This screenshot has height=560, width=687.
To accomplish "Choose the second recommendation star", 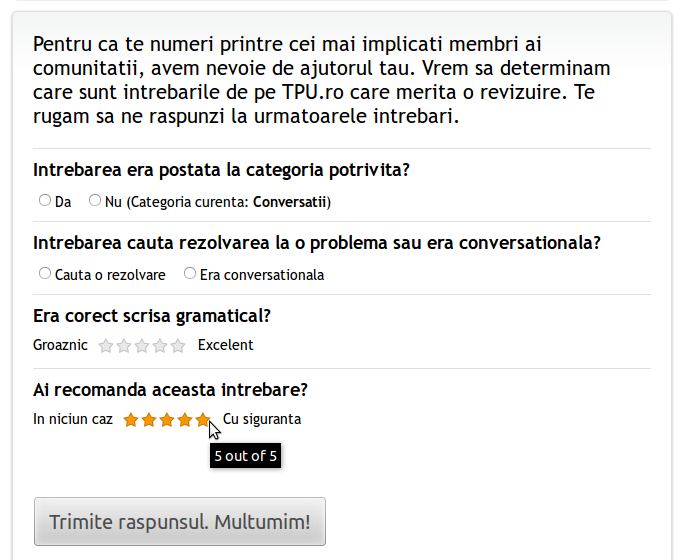I will (148, 420).
